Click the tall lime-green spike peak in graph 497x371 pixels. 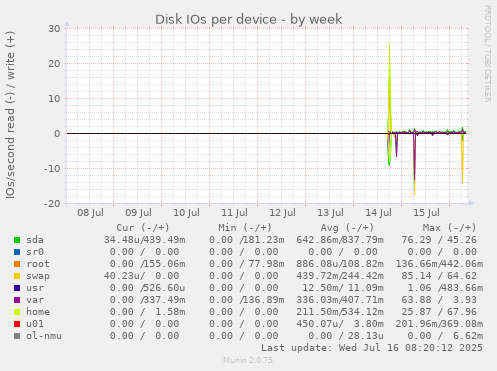tap(389, 45)
